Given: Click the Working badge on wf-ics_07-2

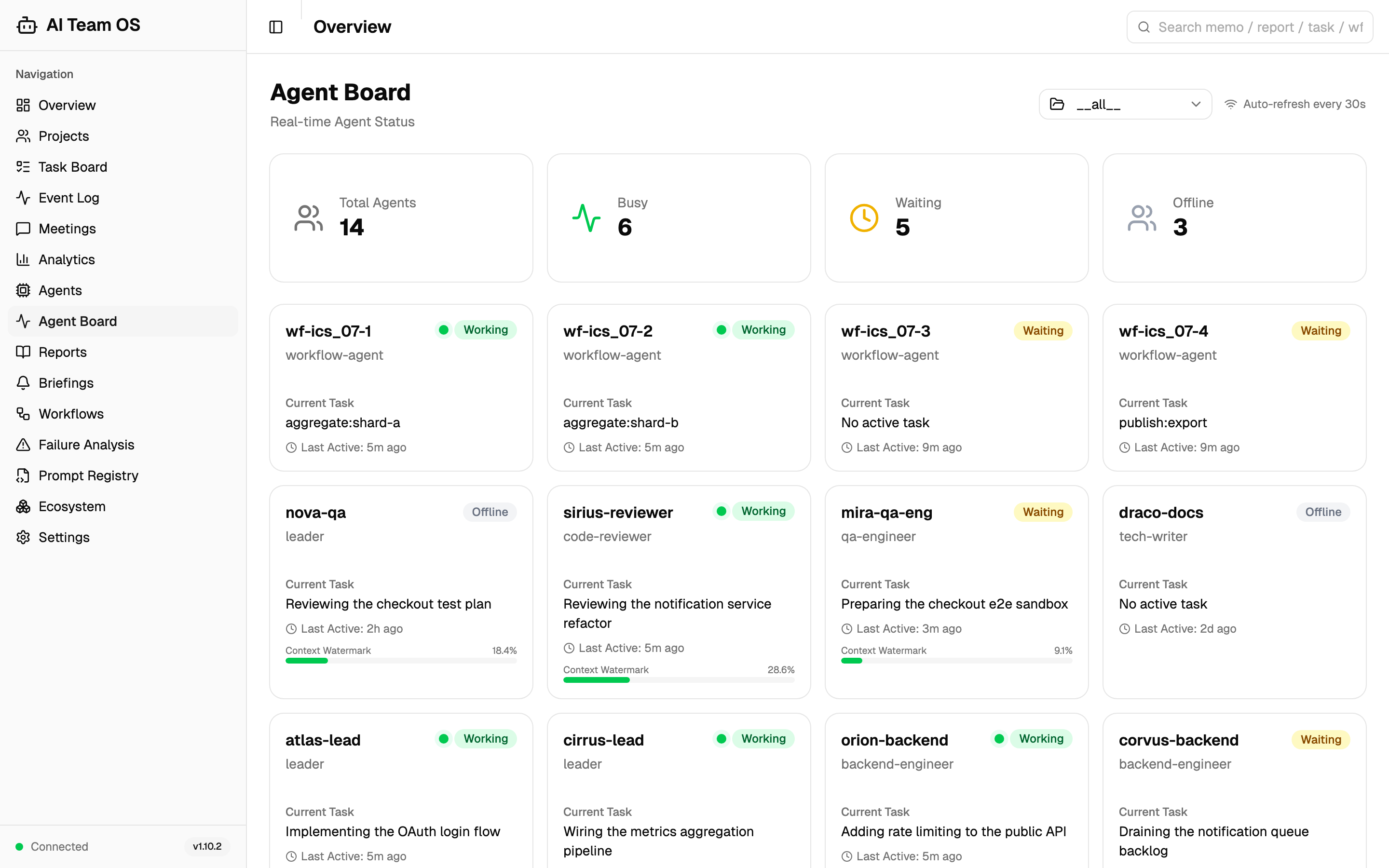Looking at the screenshot, I should click(763, 330).
